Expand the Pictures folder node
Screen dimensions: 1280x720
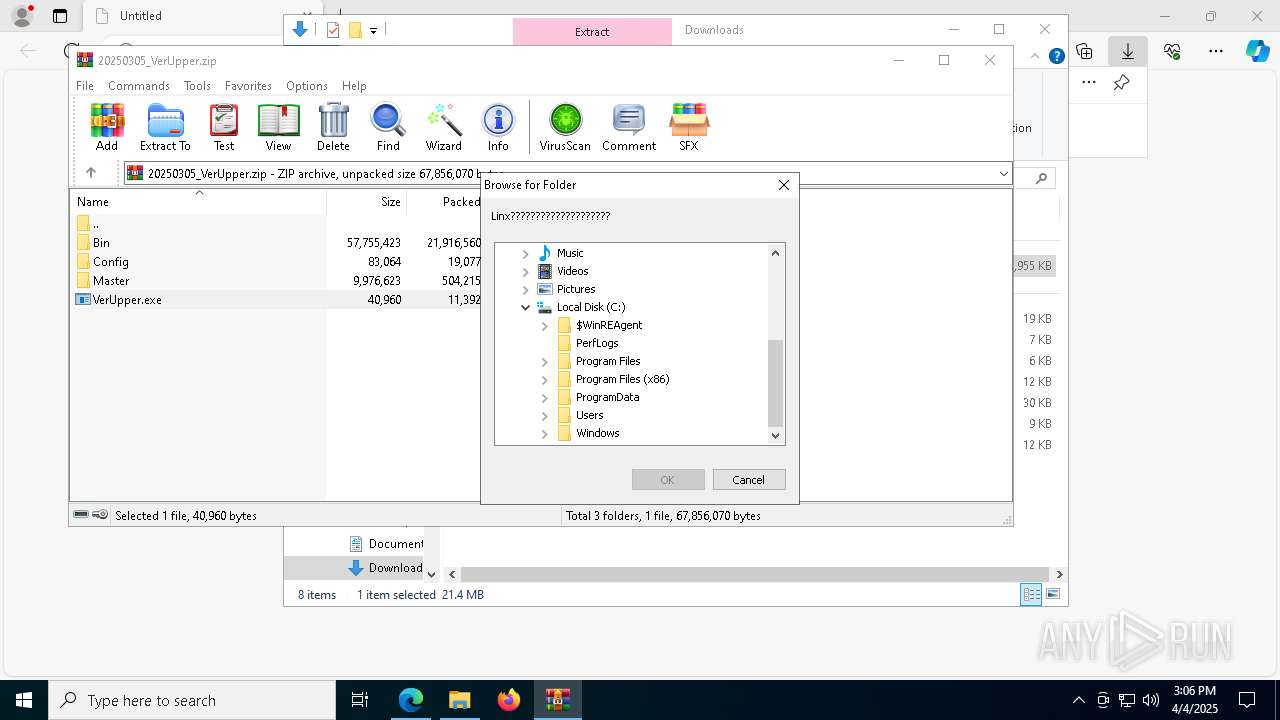coord(526,289)
